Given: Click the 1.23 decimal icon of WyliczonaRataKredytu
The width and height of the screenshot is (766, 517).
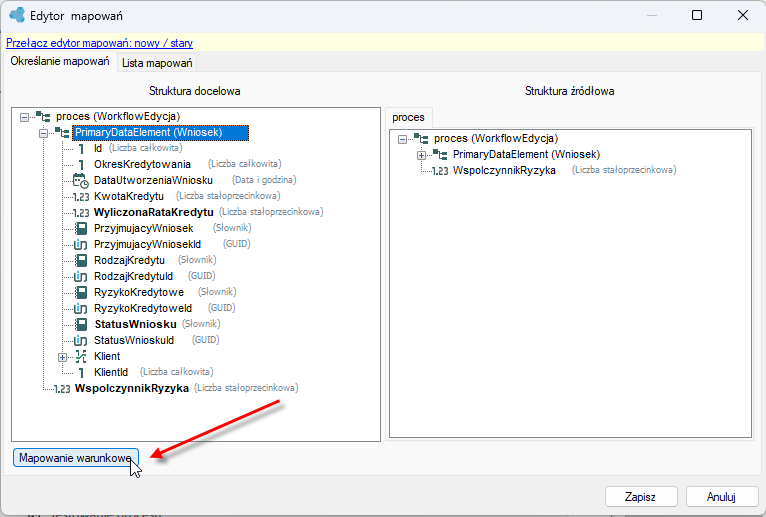Looking at the screenshot, I should tap(81, 213).
